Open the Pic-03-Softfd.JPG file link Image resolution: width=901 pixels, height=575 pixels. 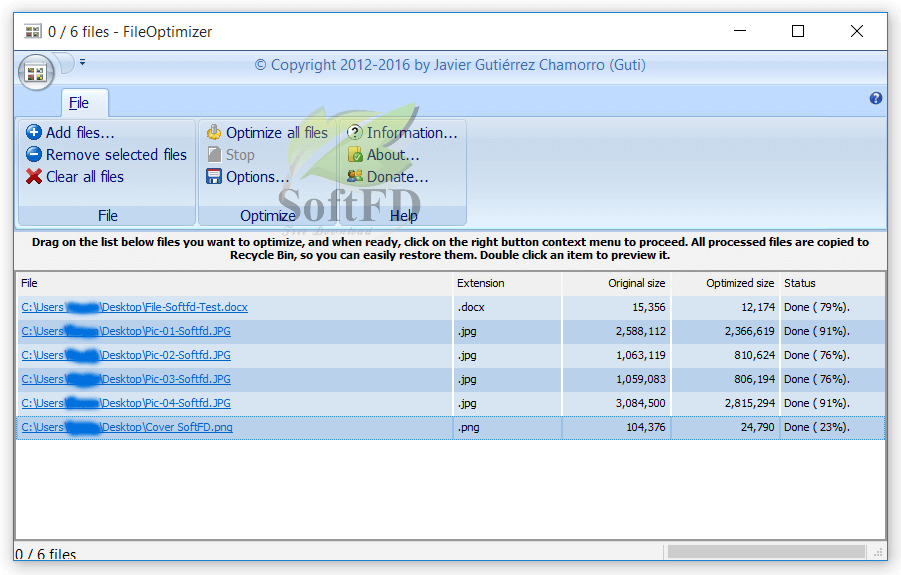pyautogui.click(x=126, y=380)
